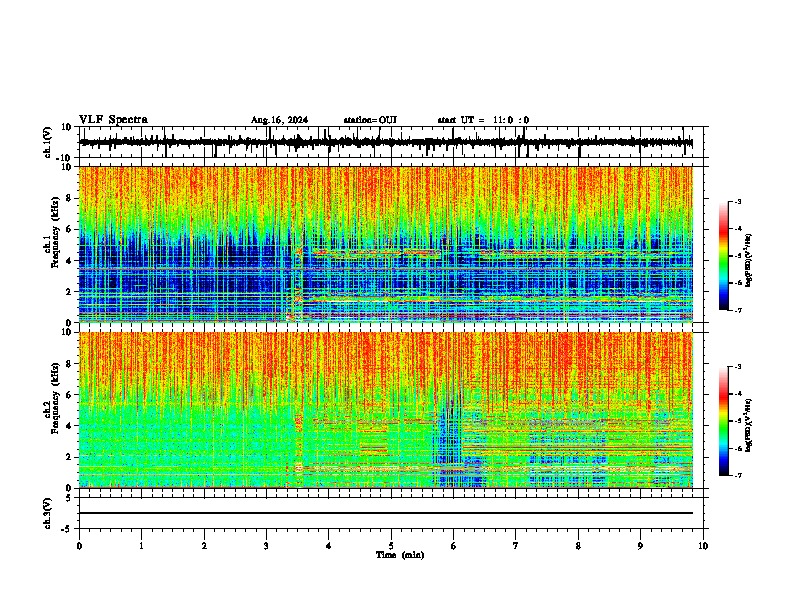This screenshot has width=792, height=612.
Task: Click the ch.1 spectrogram panel
Action: (386, 244)
